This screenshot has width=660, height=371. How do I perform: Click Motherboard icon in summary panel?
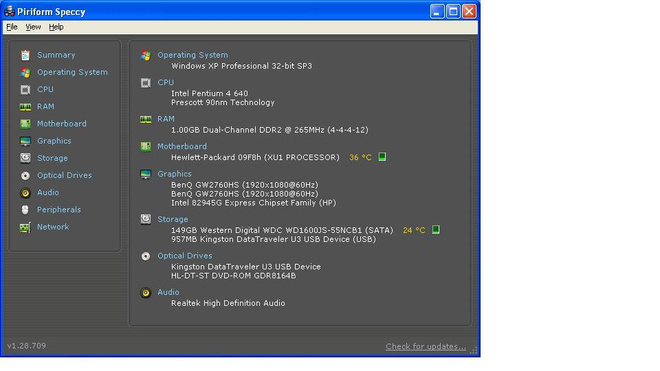(146, 147)
